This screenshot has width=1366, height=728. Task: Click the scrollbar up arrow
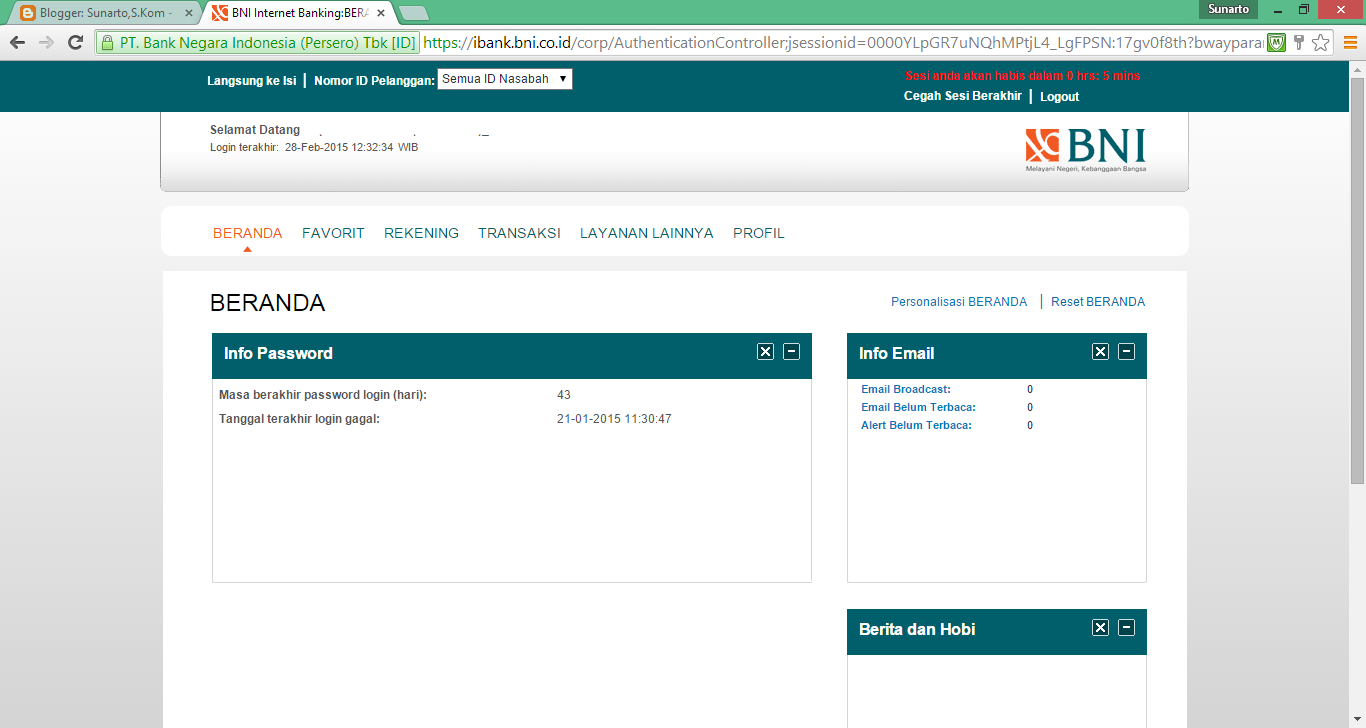tap(1357, 68)
